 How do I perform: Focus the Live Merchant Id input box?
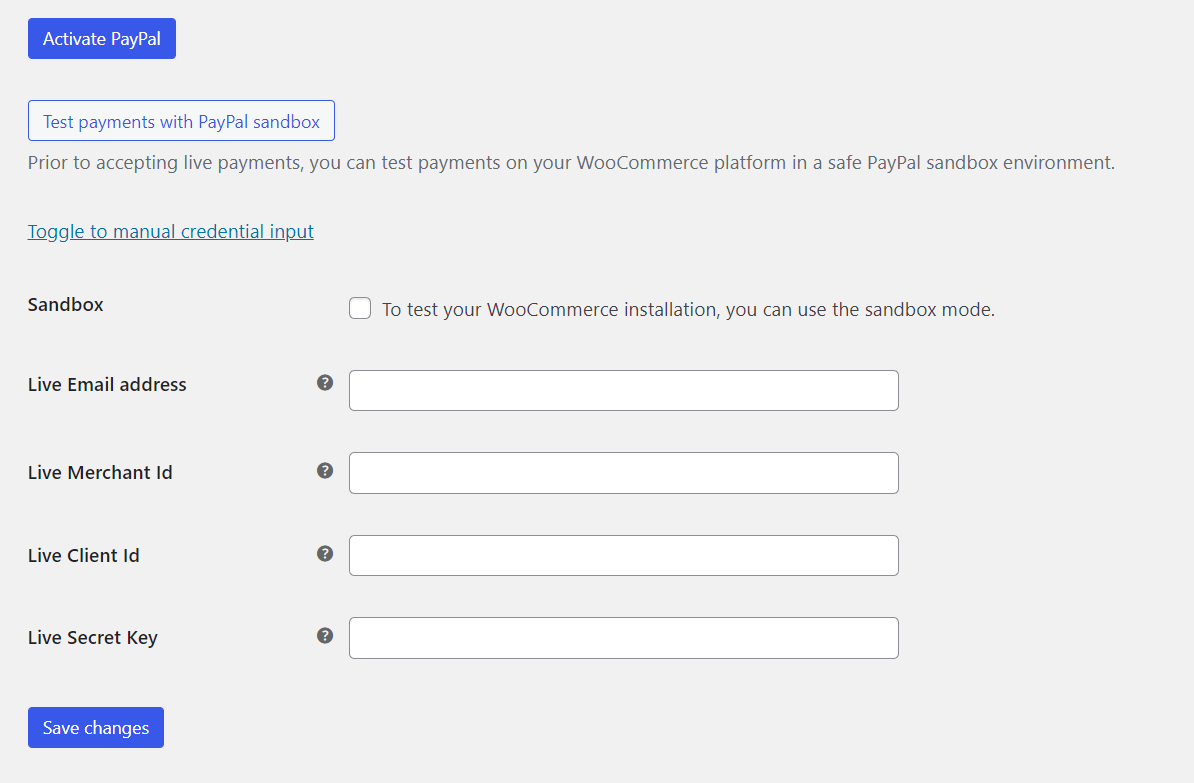[623, 472]
